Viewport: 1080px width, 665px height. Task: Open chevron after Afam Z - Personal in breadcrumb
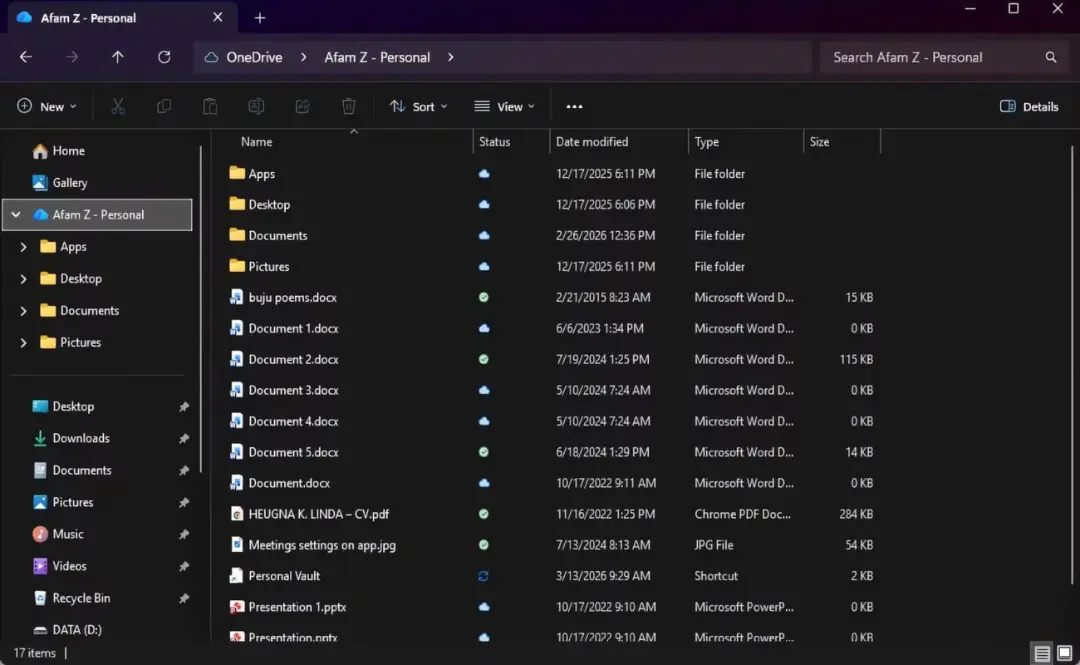[x=450, y=57]
